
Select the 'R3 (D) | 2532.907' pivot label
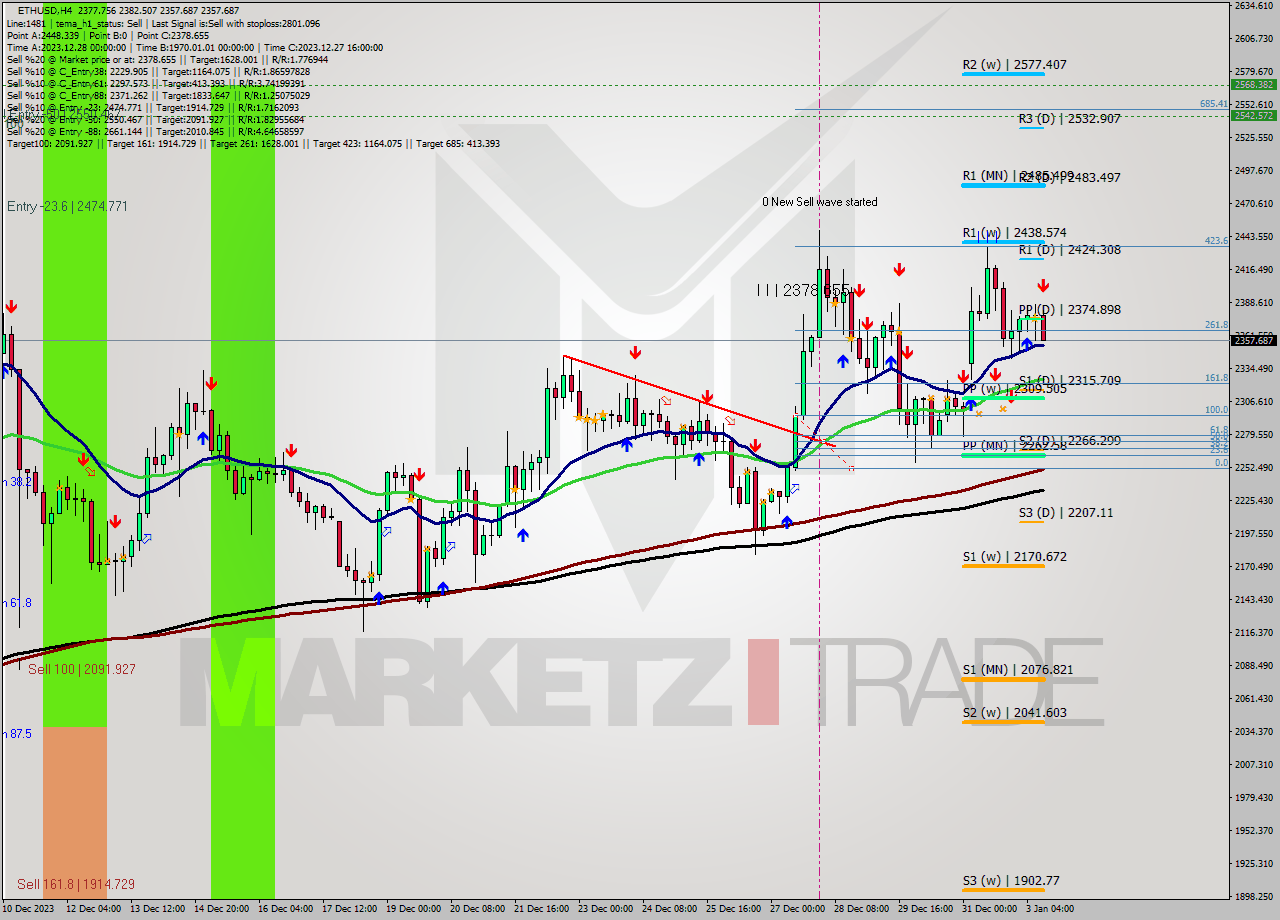pyautogui.click(x=1069, y=119)
